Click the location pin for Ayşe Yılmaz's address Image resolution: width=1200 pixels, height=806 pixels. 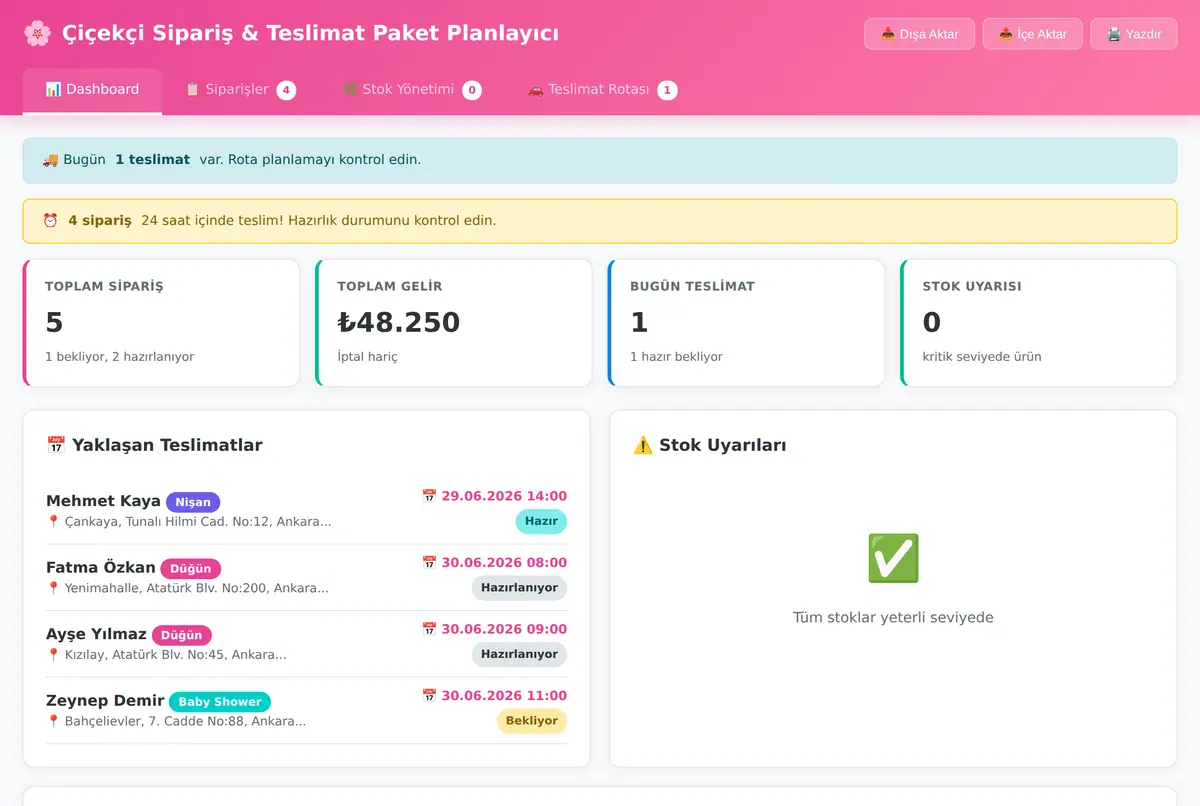[x=54, y=655]
